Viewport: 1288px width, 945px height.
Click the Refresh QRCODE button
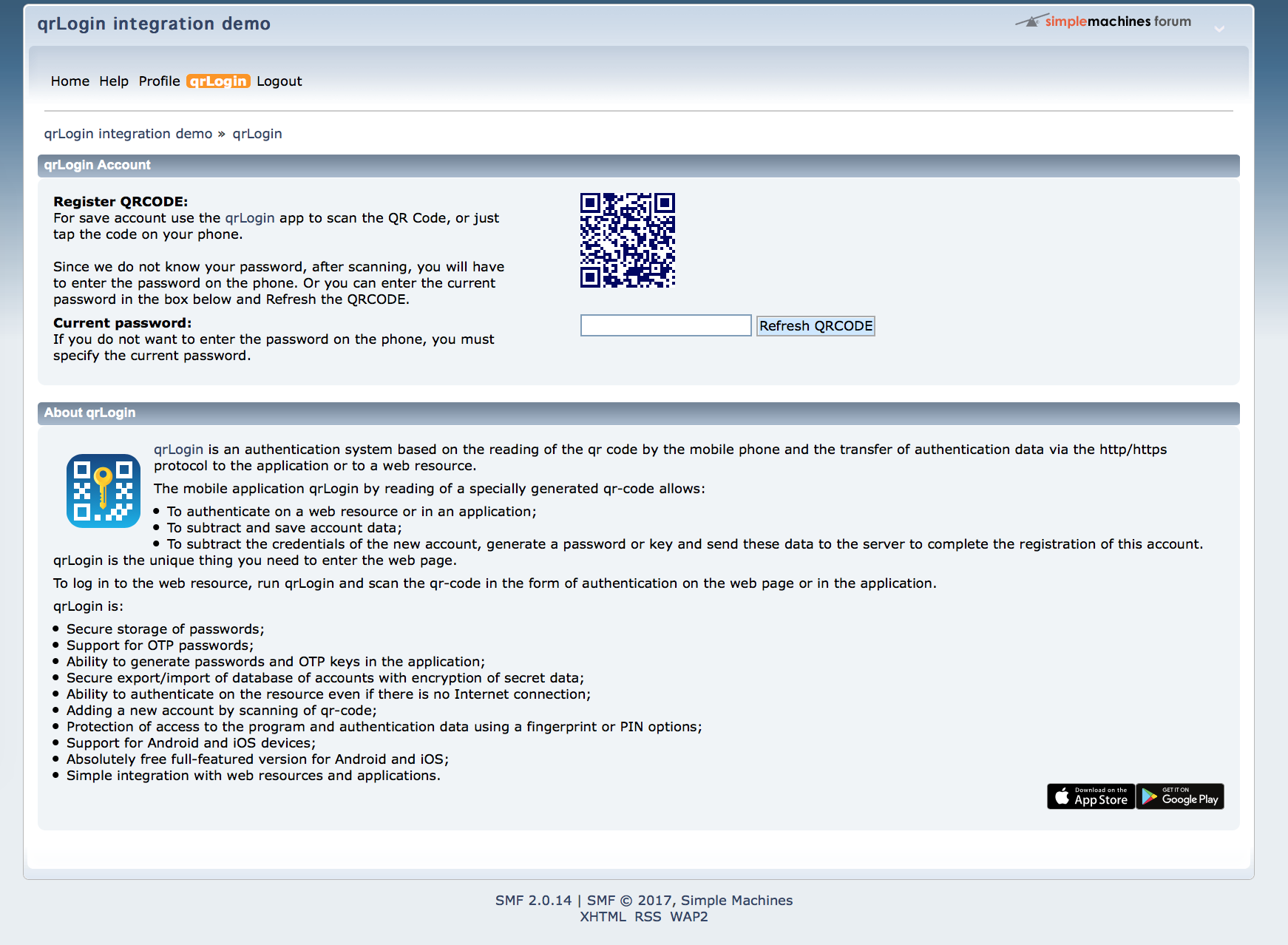click(816, 326)
